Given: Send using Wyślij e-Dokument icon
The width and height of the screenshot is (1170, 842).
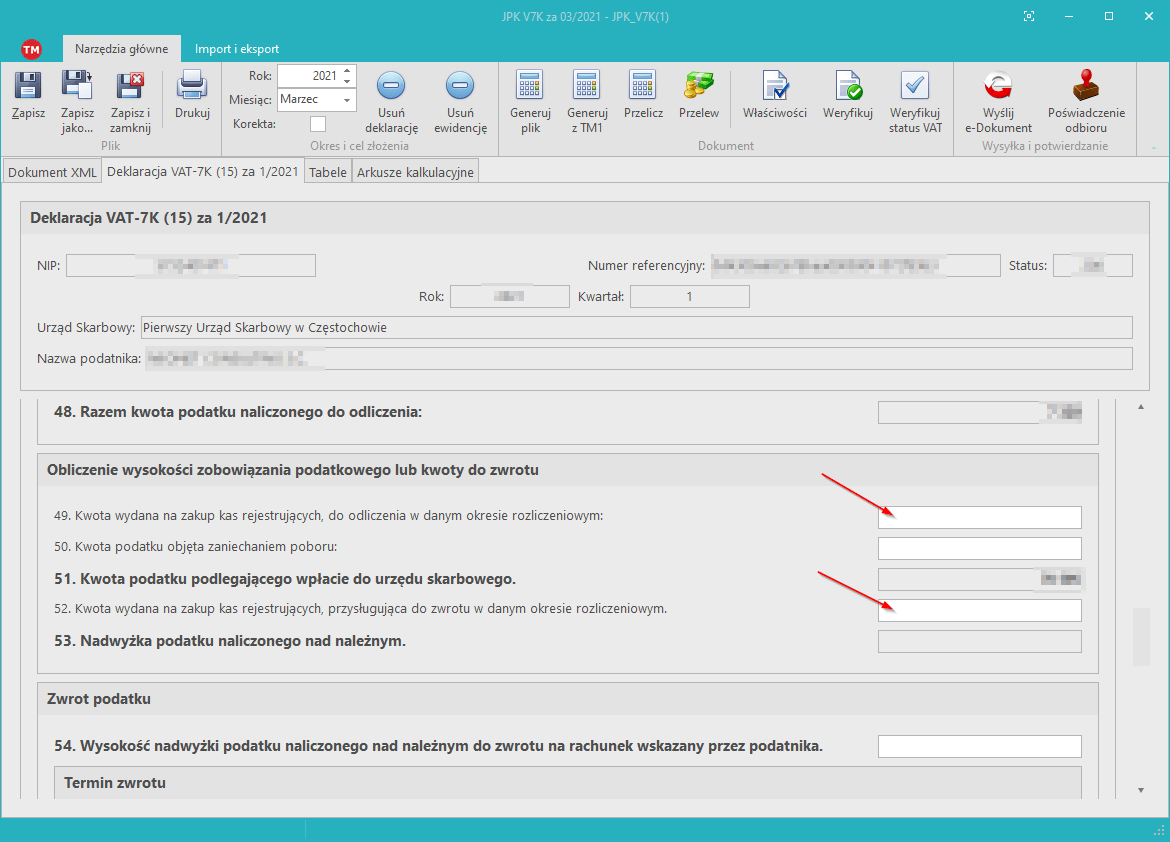Looking at the screenshot, I should [998, 86].
